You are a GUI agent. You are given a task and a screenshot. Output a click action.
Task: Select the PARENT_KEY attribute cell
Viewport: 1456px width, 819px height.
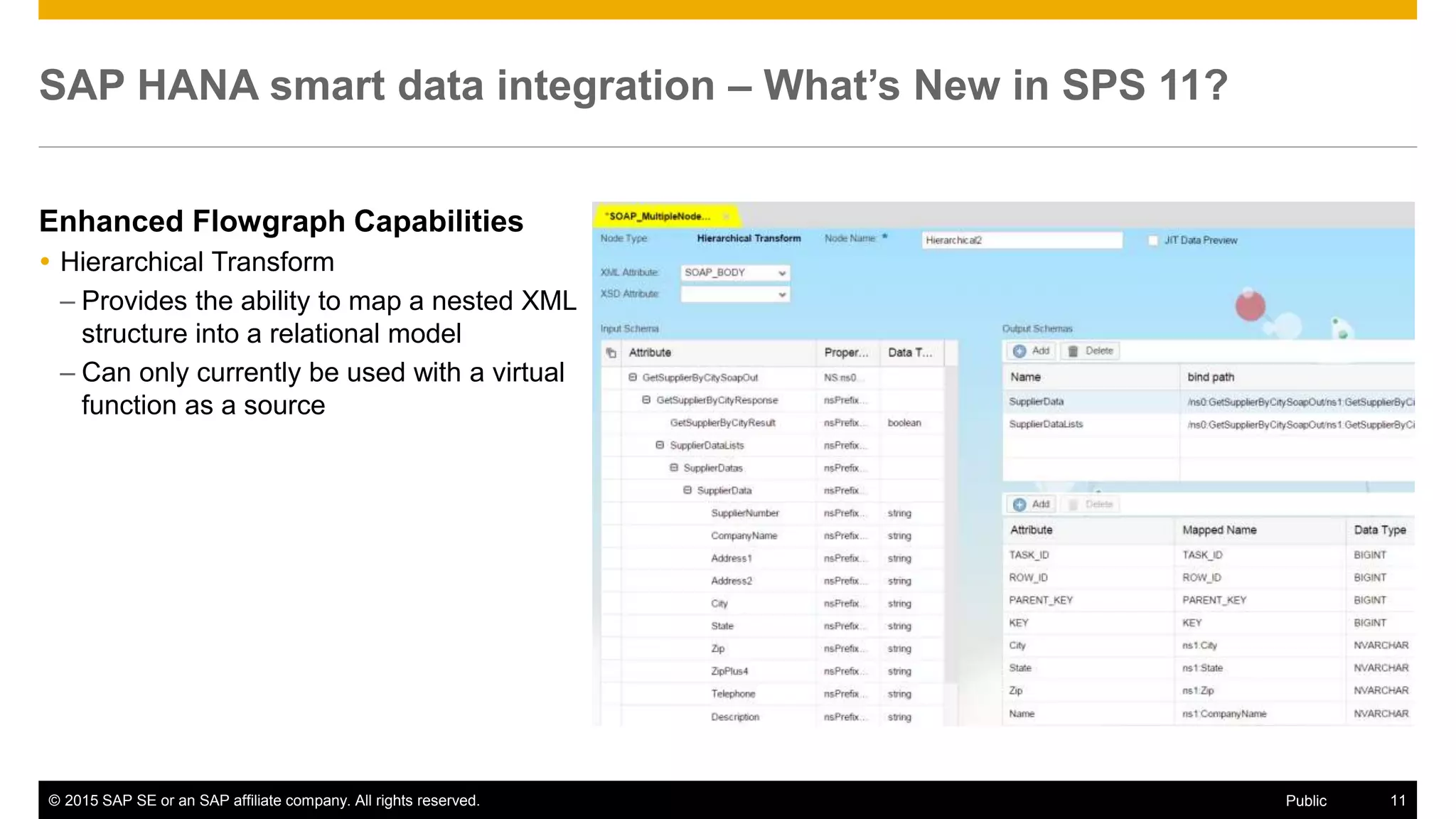[x=1088, y=601]
